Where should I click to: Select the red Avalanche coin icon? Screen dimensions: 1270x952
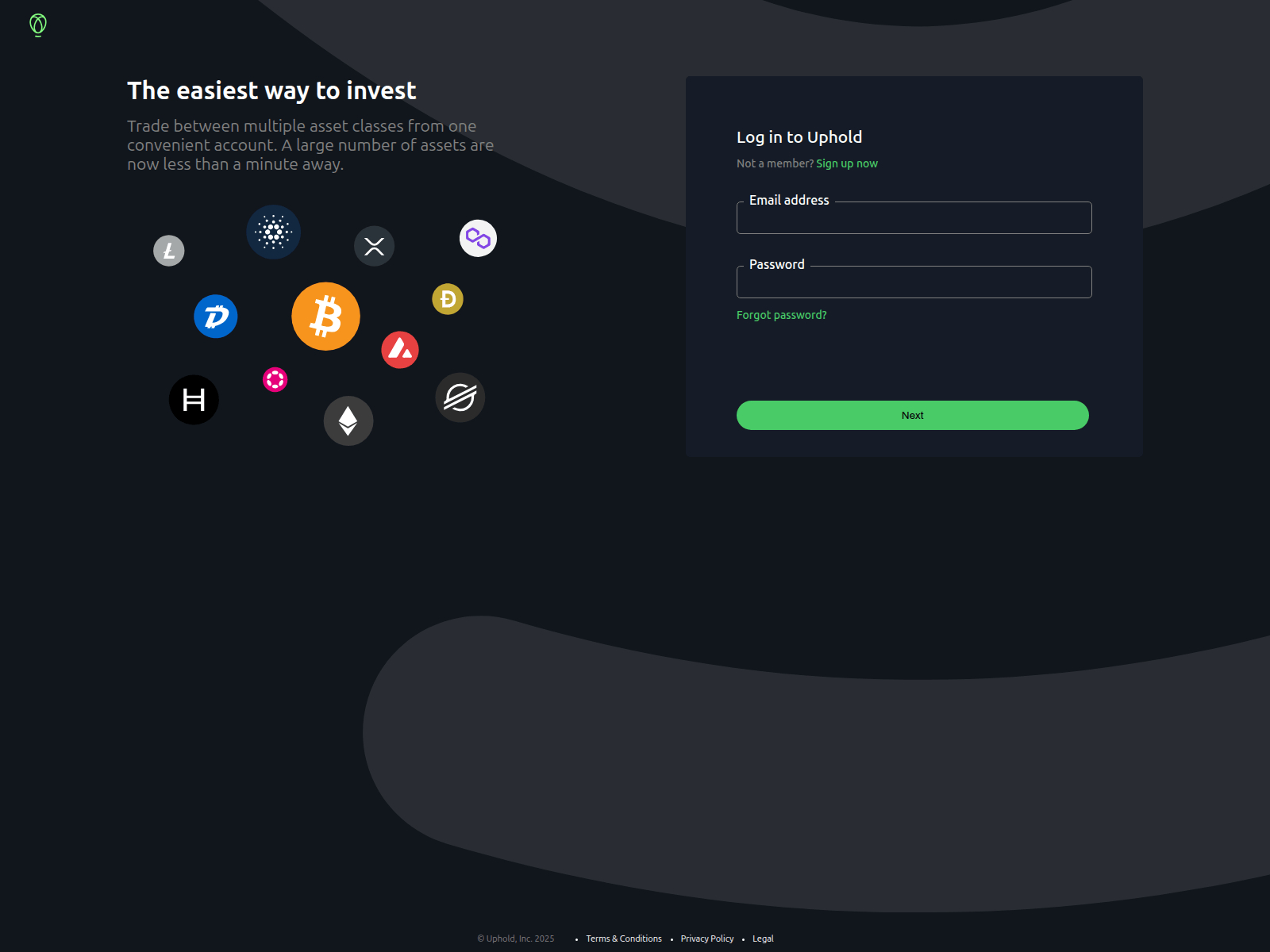pyautogui.click(x=400, y=350)
